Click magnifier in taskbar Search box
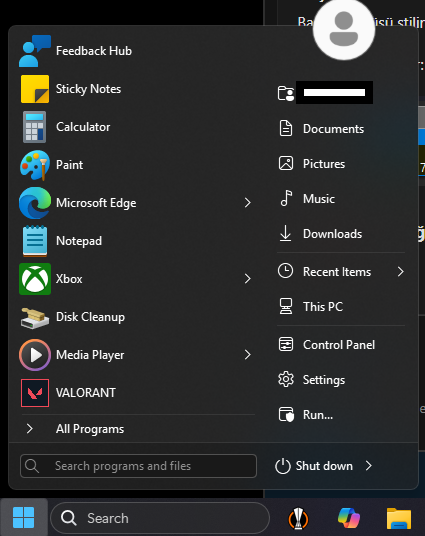This screenshot has height=536, width=425. (x=68, y=518)
